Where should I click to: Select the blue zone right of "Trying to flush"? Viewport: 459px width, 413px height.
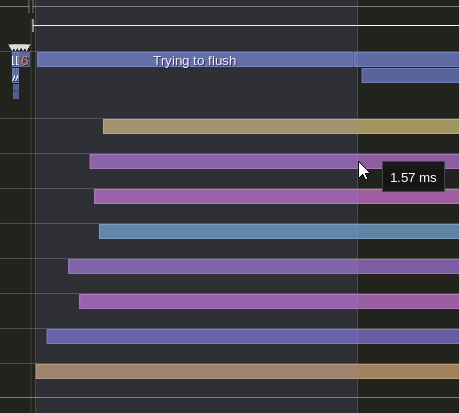click(406, 60)
